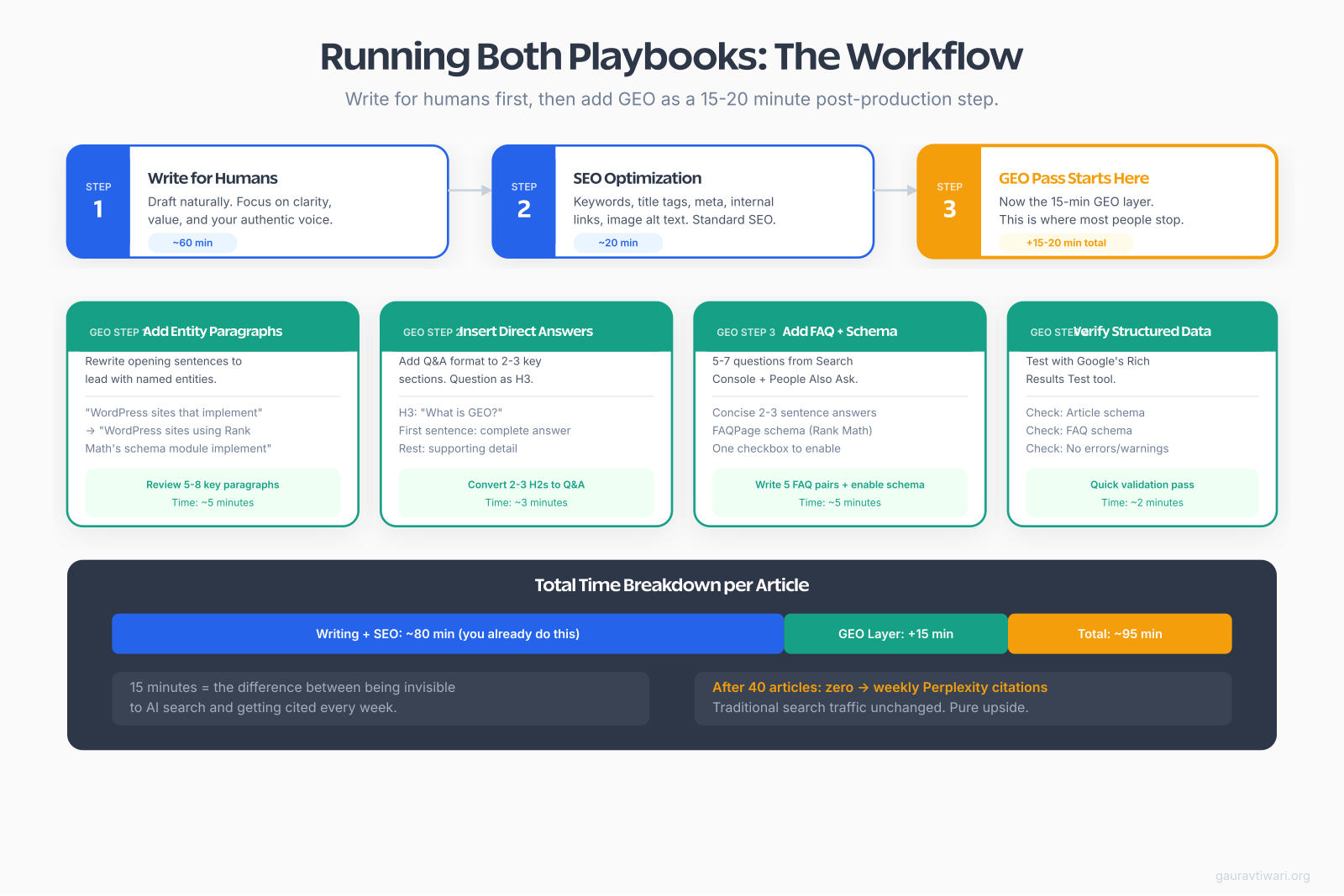Click the GEO STEP 2 green header bar
This screenshot has height=896, width=1344.
click(x=526, y=327)
